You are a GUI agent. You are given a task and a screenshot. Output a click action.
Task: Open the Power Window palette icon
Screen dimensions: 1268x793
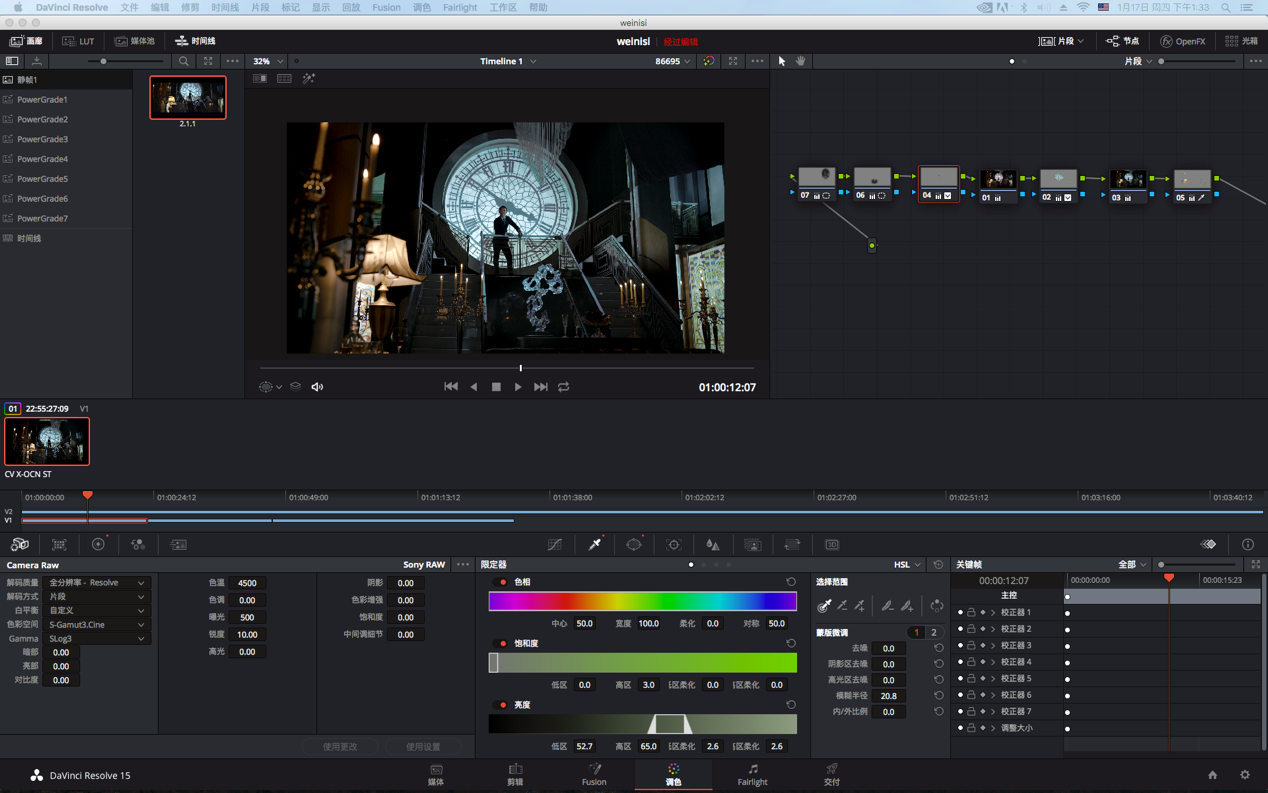coord(634,545)
